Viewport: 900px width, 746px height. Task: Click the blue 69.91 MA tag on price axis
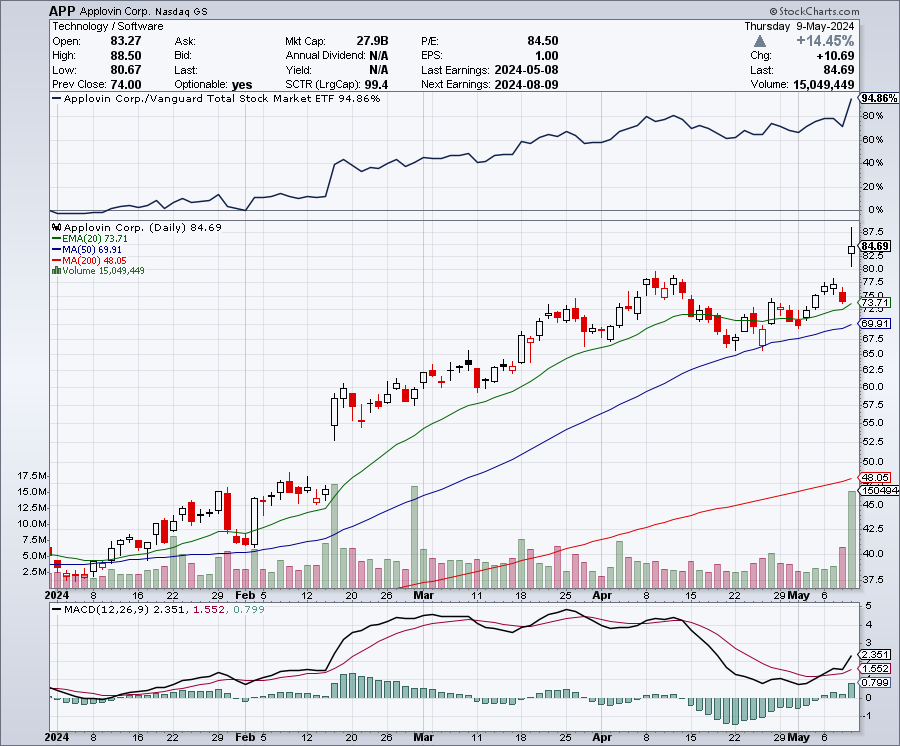pos(875,323)
